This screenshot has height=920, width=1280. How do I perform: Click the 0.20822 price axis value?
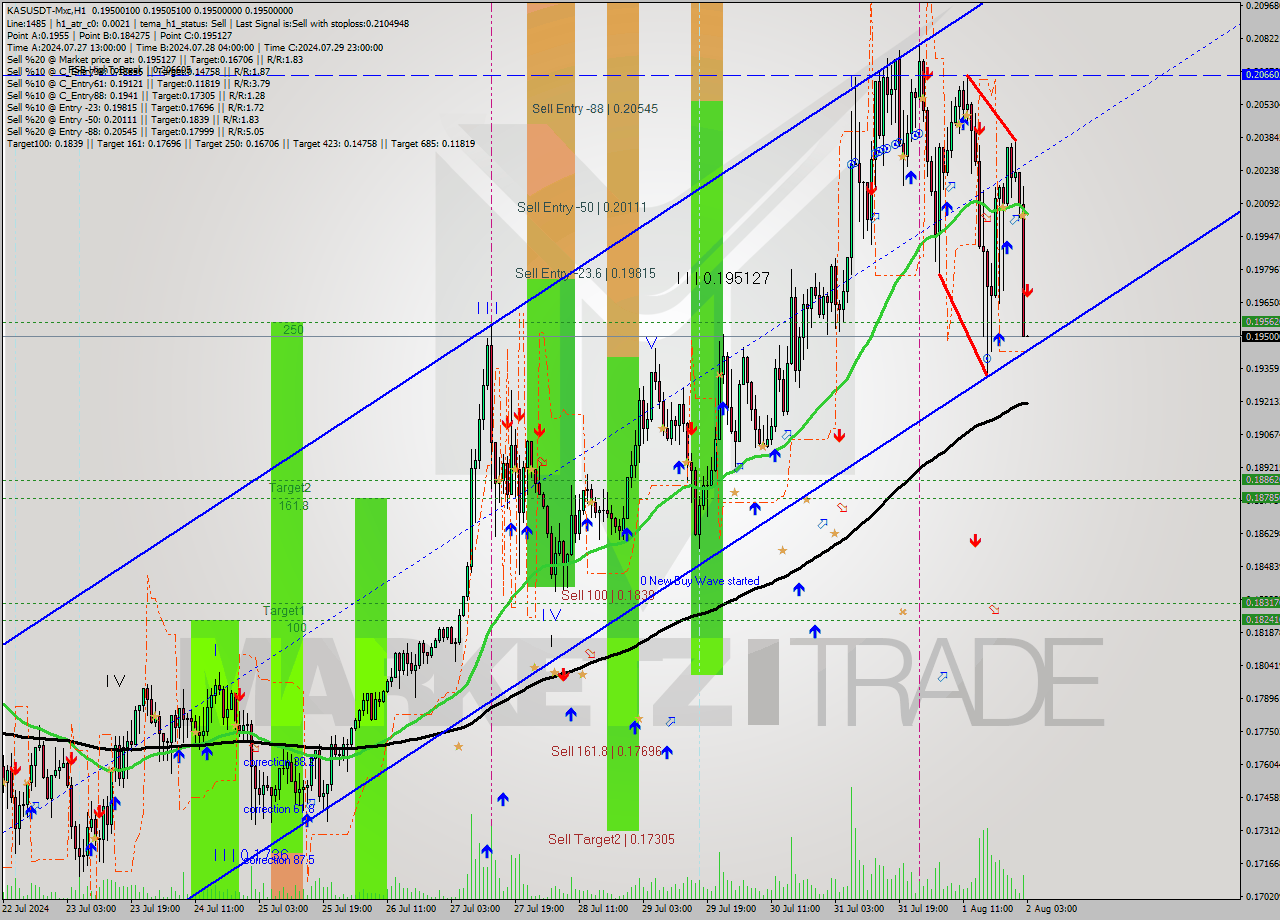click(x=1261, y=38)
